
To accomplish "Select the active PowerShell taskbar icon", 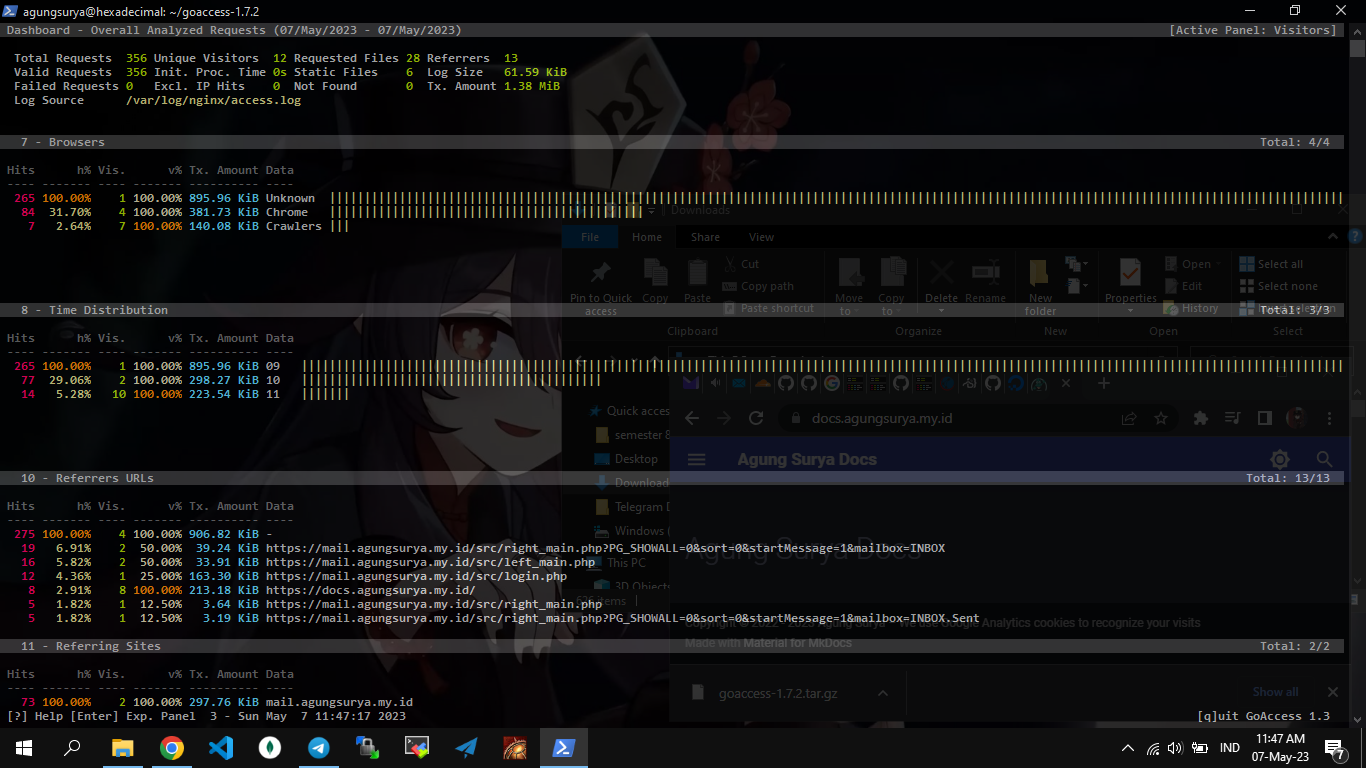I will pos(564,747).
